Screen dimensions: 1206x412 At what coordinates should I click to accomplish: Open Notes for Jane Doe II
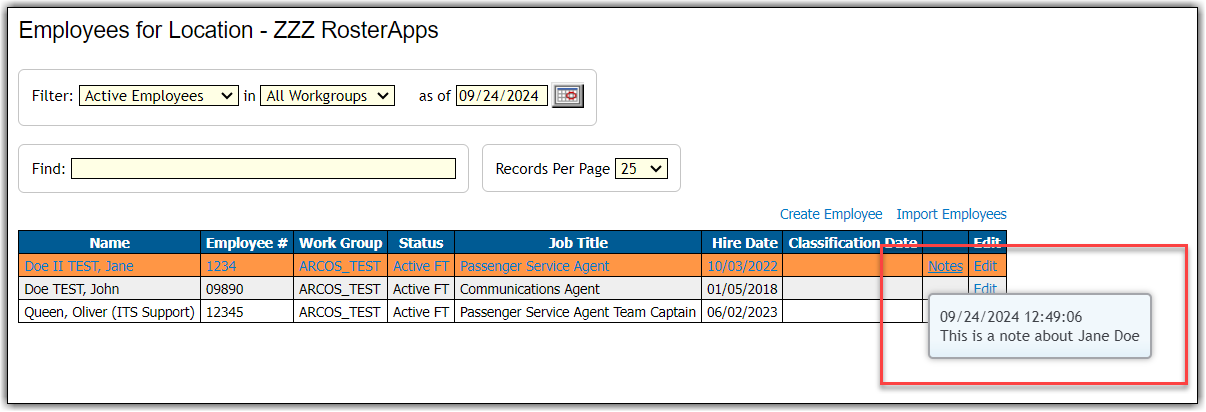pos(945,266)
